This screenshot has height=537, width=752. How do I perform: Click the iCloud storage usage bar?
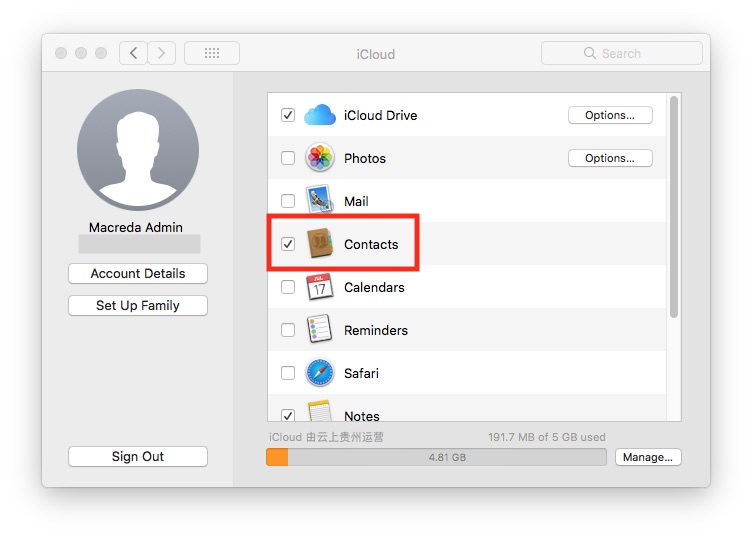click(x=436, y=457)
